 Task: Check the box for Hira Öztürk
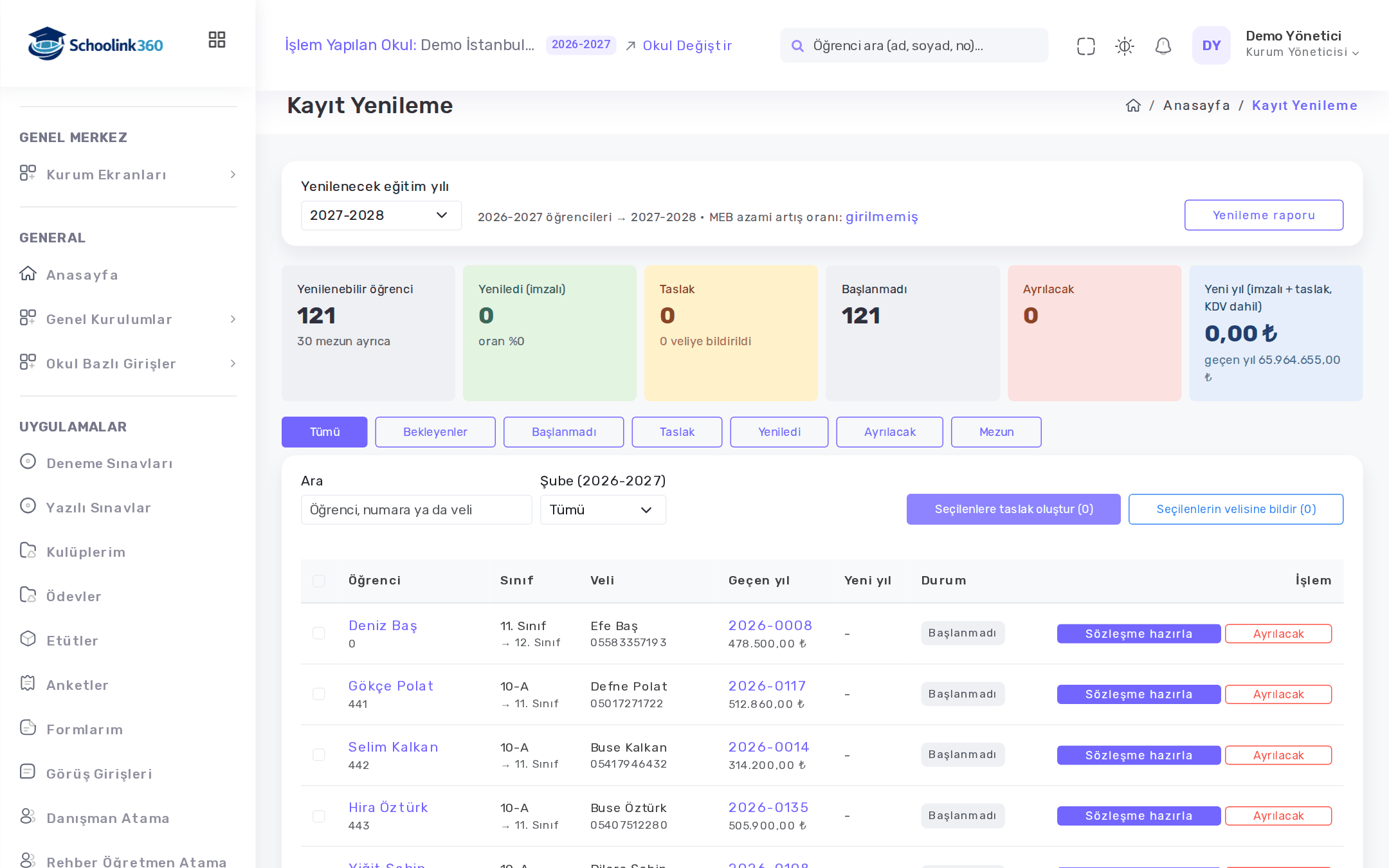(318, 816)
